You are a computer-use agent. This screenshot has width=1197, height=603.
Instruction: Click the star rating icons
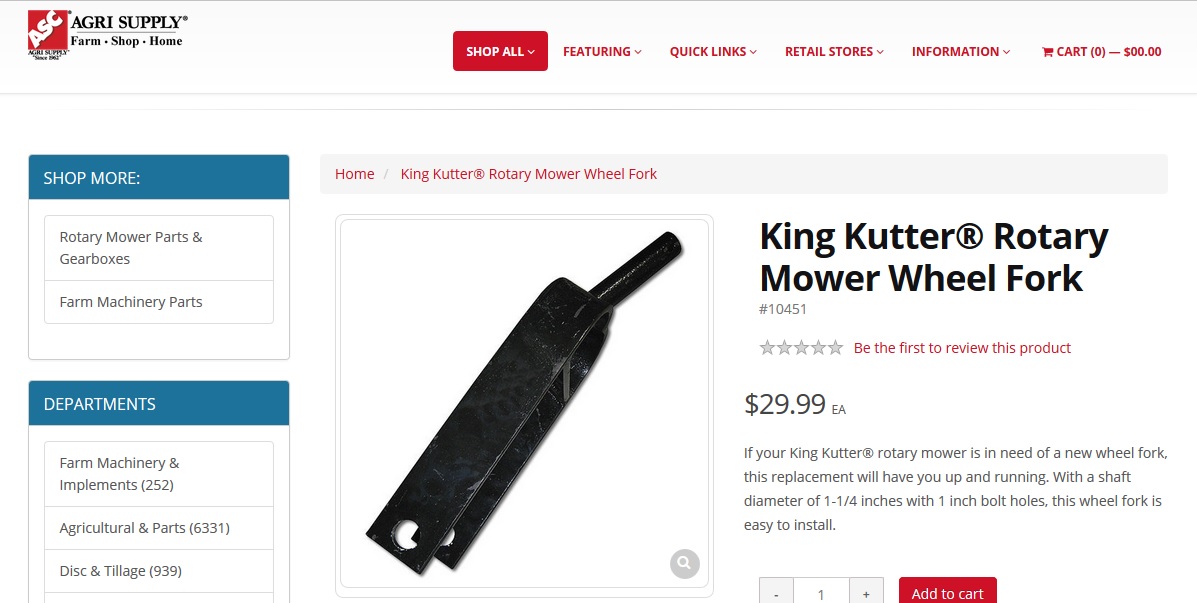pos(802,348)
